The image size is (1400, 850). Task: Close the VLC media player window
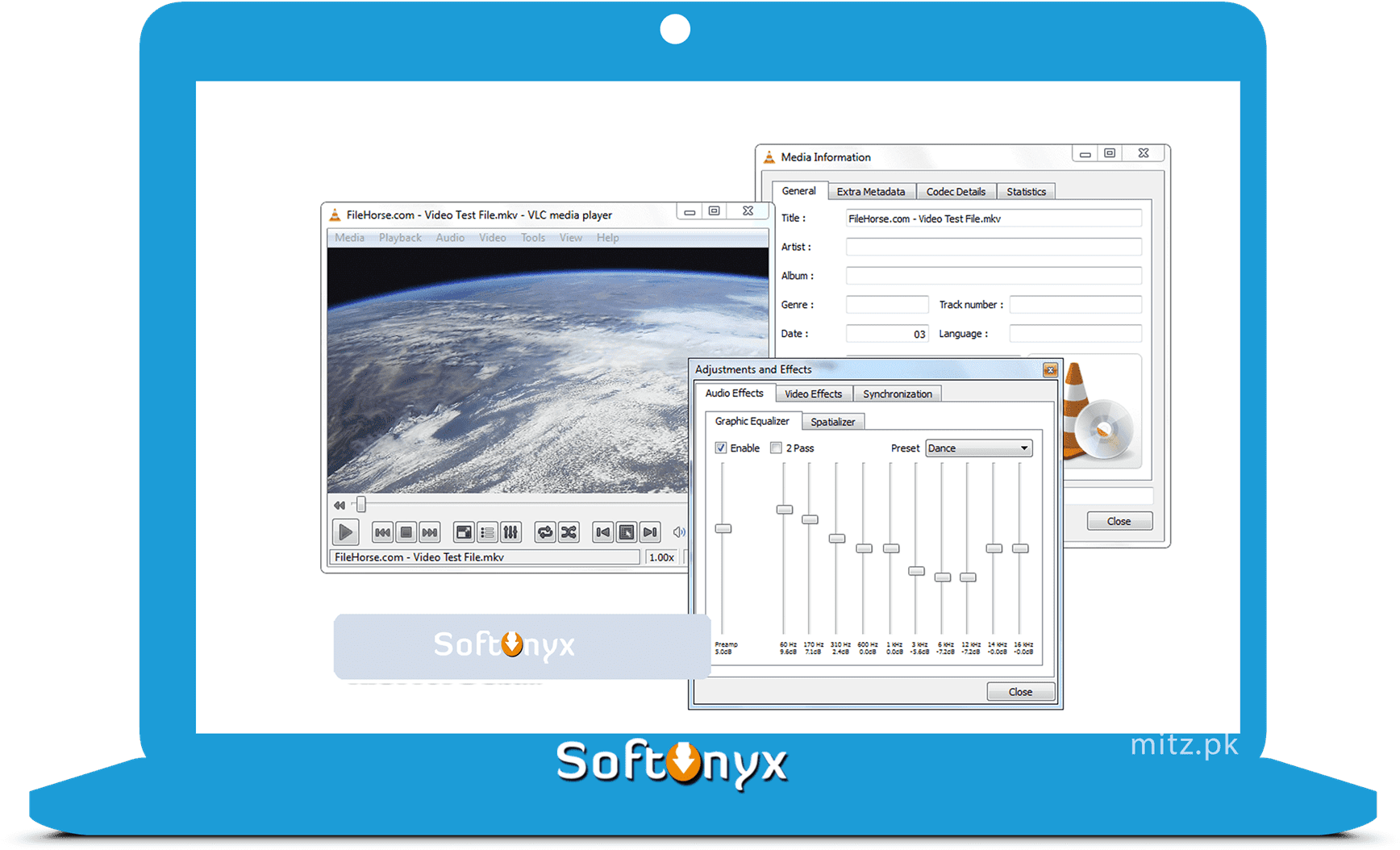pyautogui.click(x=748, y=211)
